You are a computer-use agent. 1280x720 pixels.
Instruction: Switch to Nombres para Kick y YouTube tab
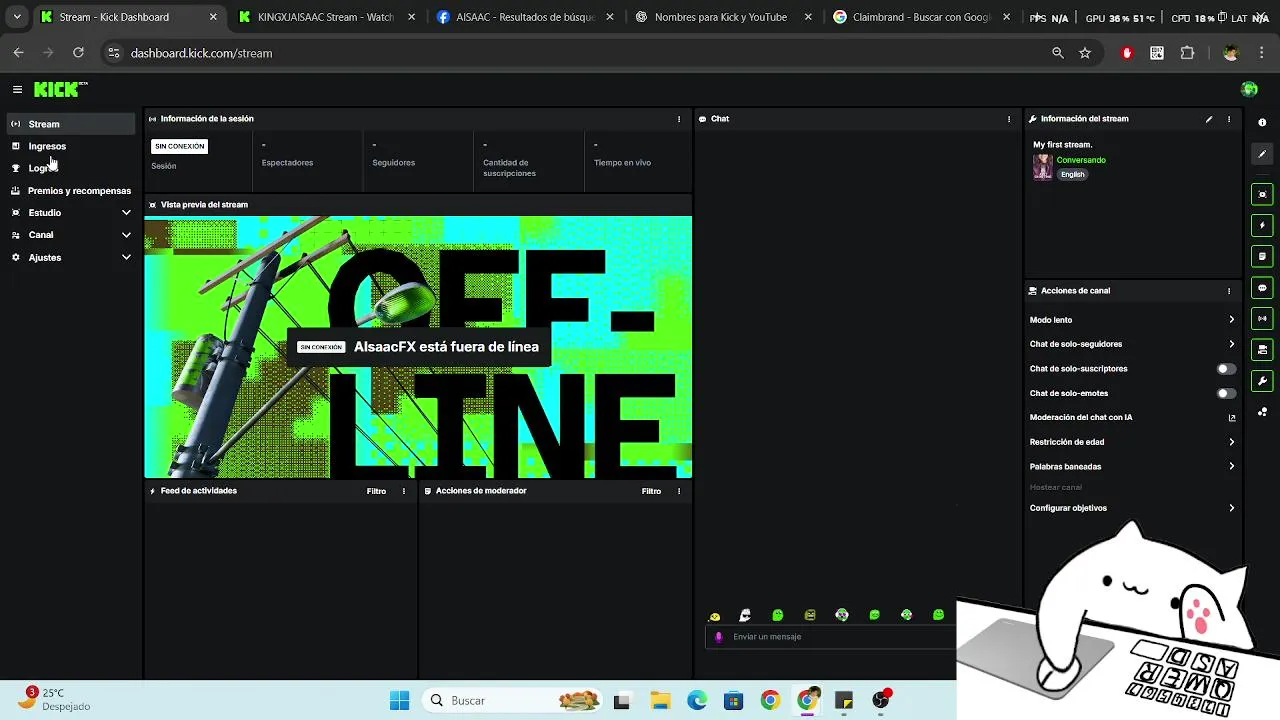point(720,17)
